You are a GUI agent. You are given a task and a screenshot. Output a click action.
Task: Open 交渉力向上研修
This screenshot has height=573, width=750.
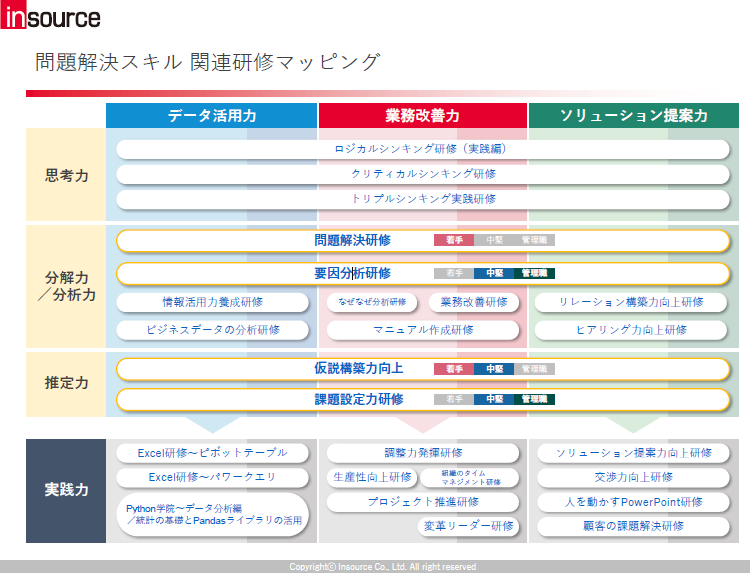634,477
